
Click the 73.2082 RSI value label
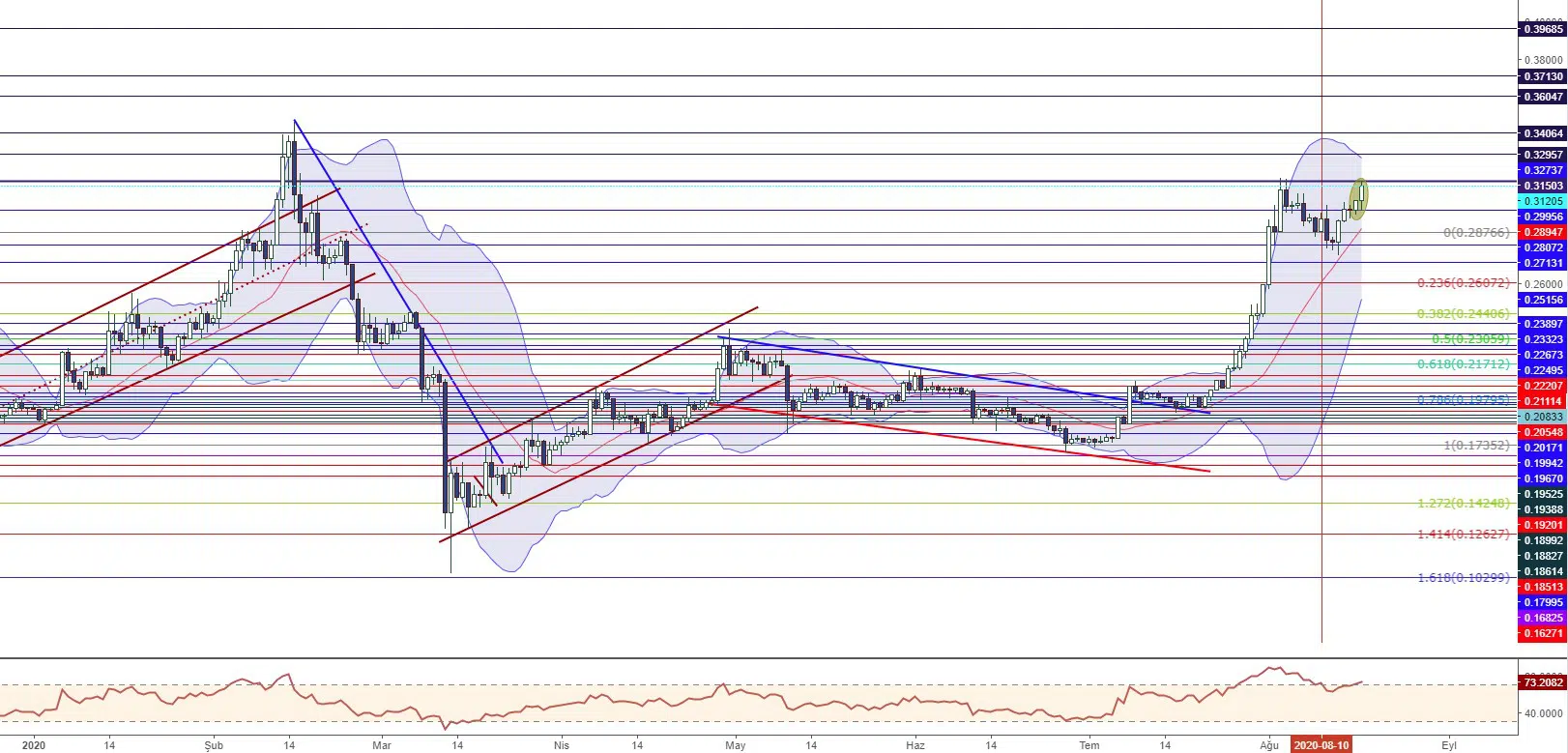tap(1543, 682)
